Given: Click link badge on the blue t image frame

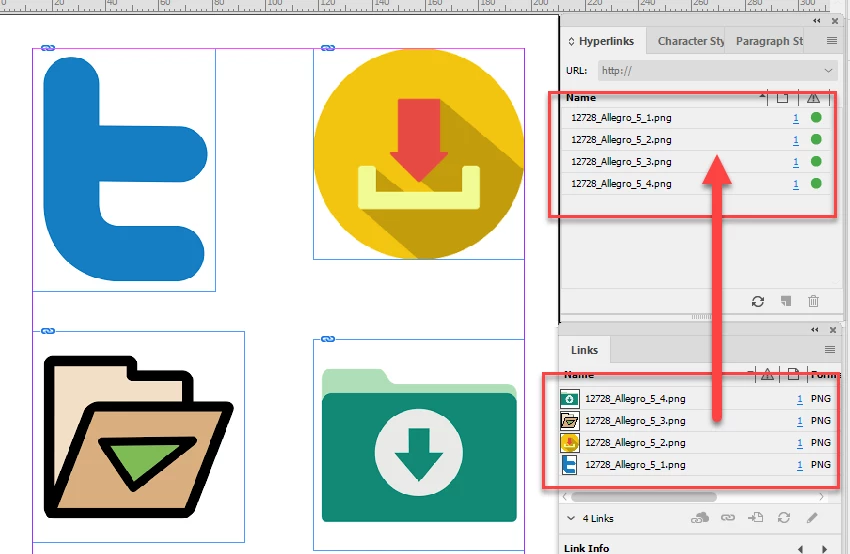Looking at the screenshot, I should pyautogui.click(x=48, y=48).
